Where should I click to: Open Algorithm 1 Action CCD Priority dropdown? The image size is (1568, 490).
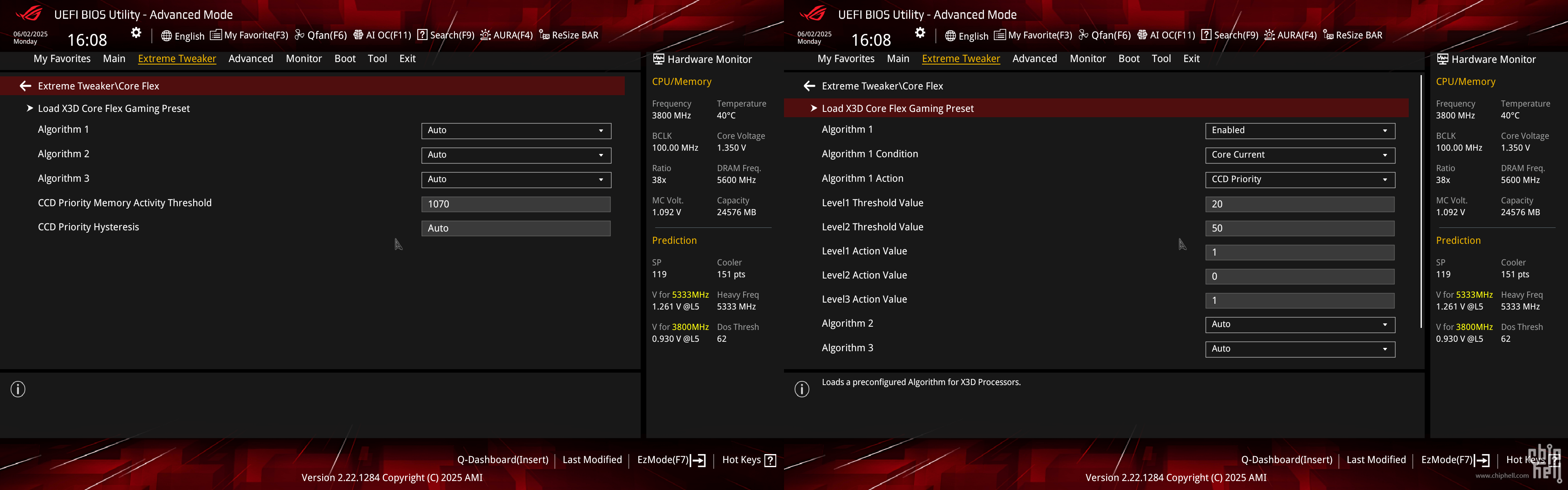point(1300,180)
